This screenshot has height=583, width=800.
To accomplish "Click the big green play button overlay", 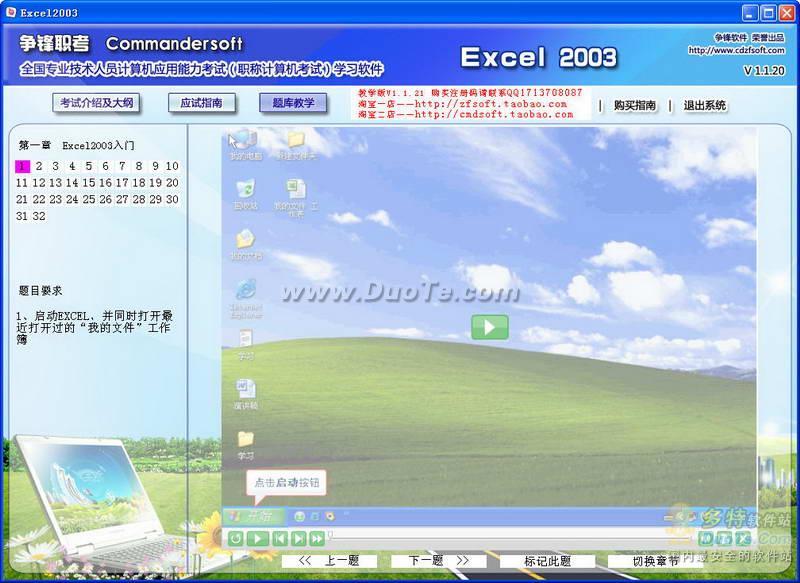I will coord(489,327).
